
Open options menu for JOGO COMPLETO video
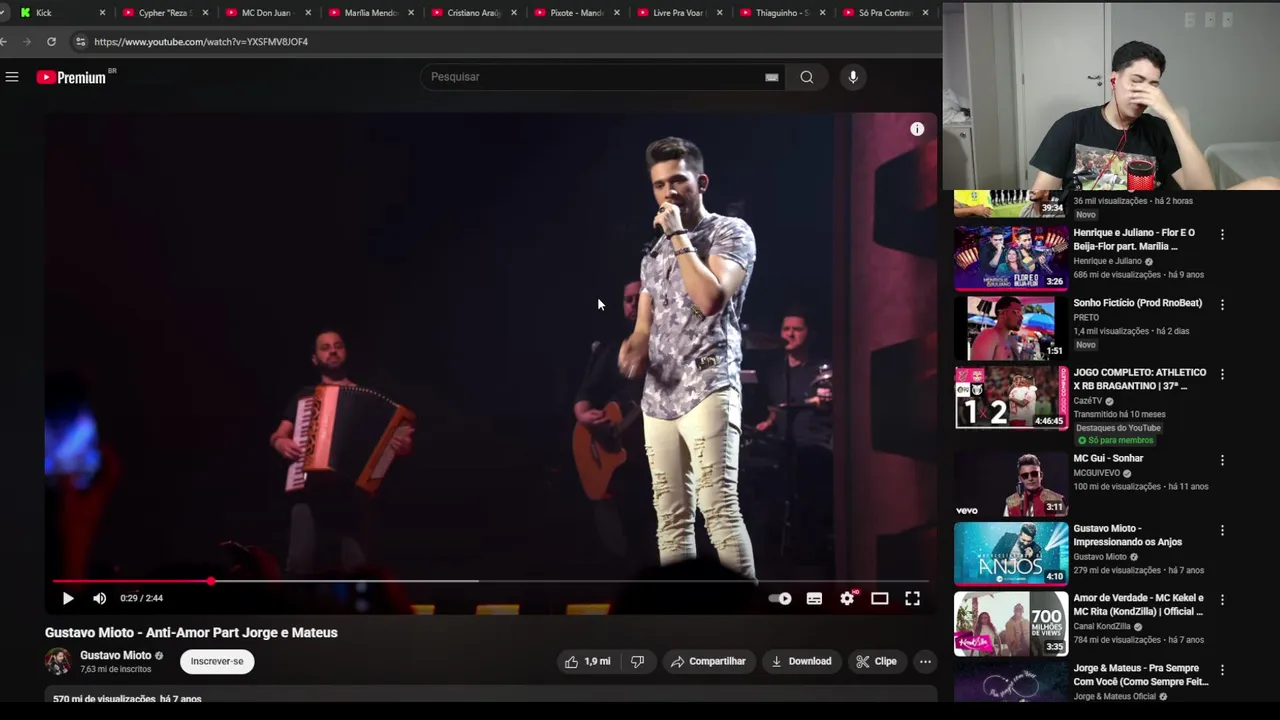(x=1222, y=374)
